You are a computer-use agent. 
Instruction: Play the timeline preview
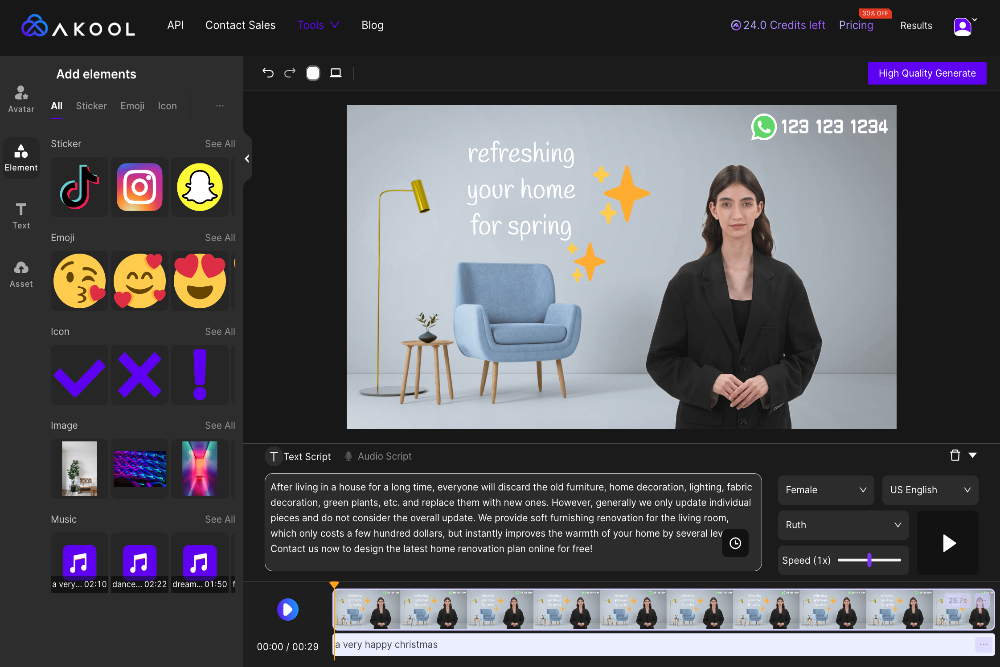(x=287, y=609)
